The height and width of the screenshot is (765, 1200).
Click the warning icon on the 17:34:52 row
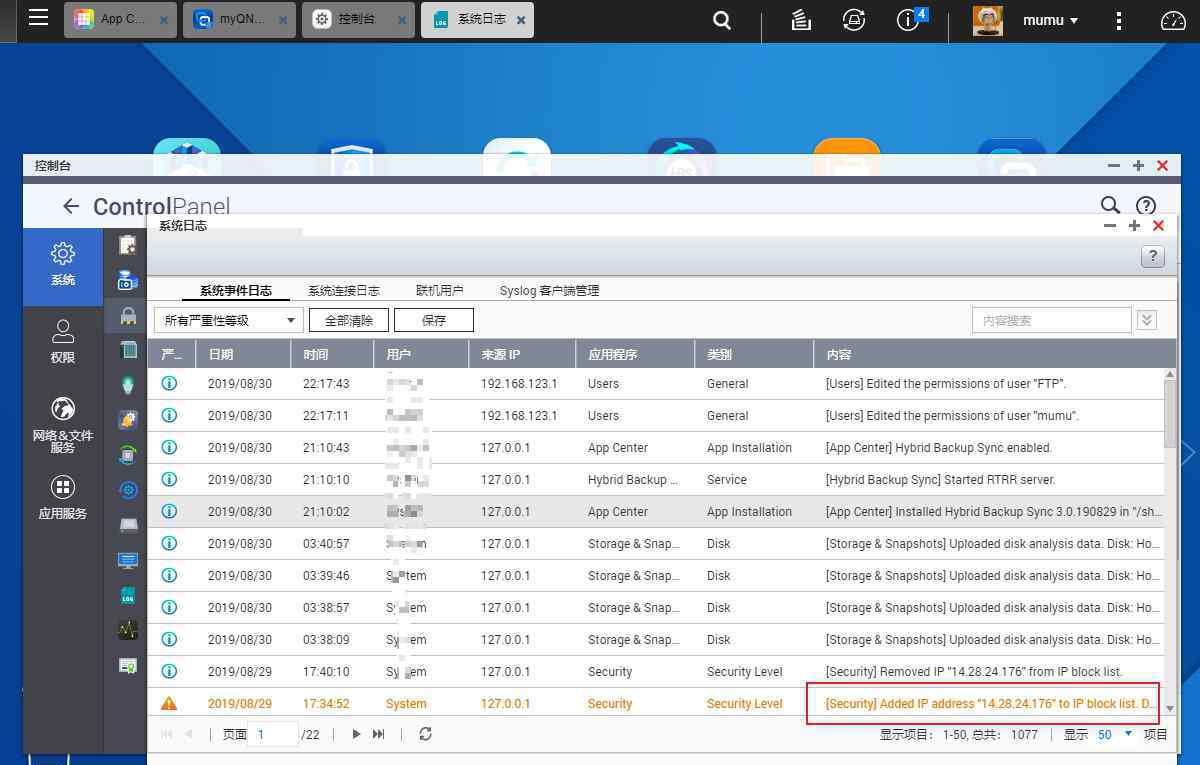coord(169,703)
